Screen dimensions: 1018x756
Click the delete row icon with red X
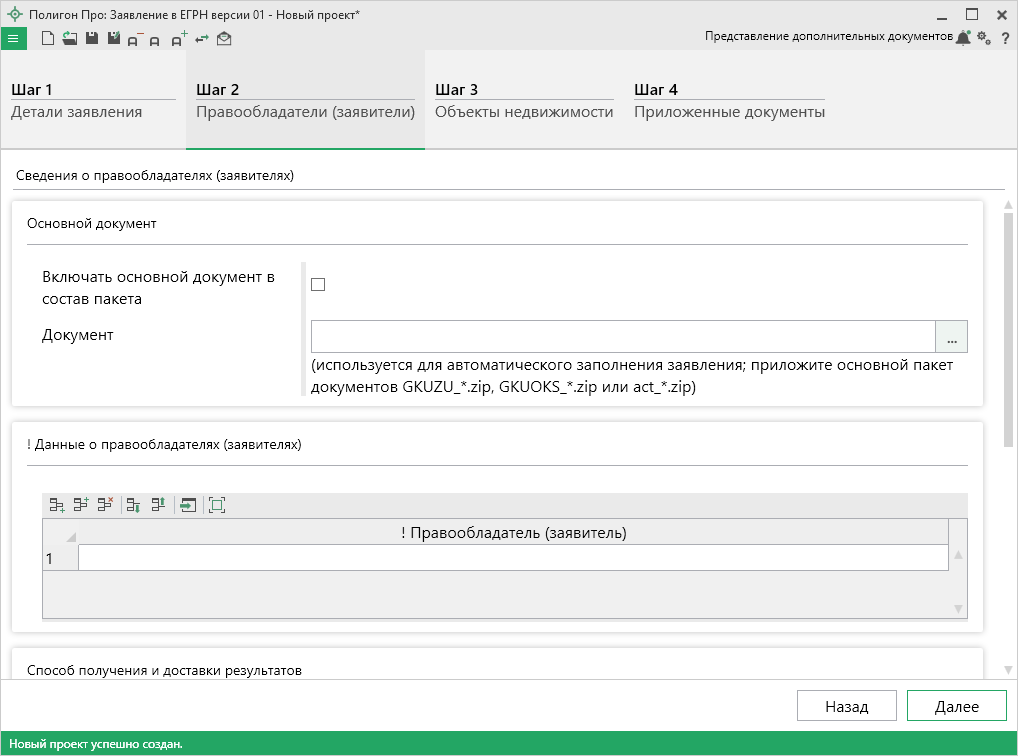coord(105,505)
